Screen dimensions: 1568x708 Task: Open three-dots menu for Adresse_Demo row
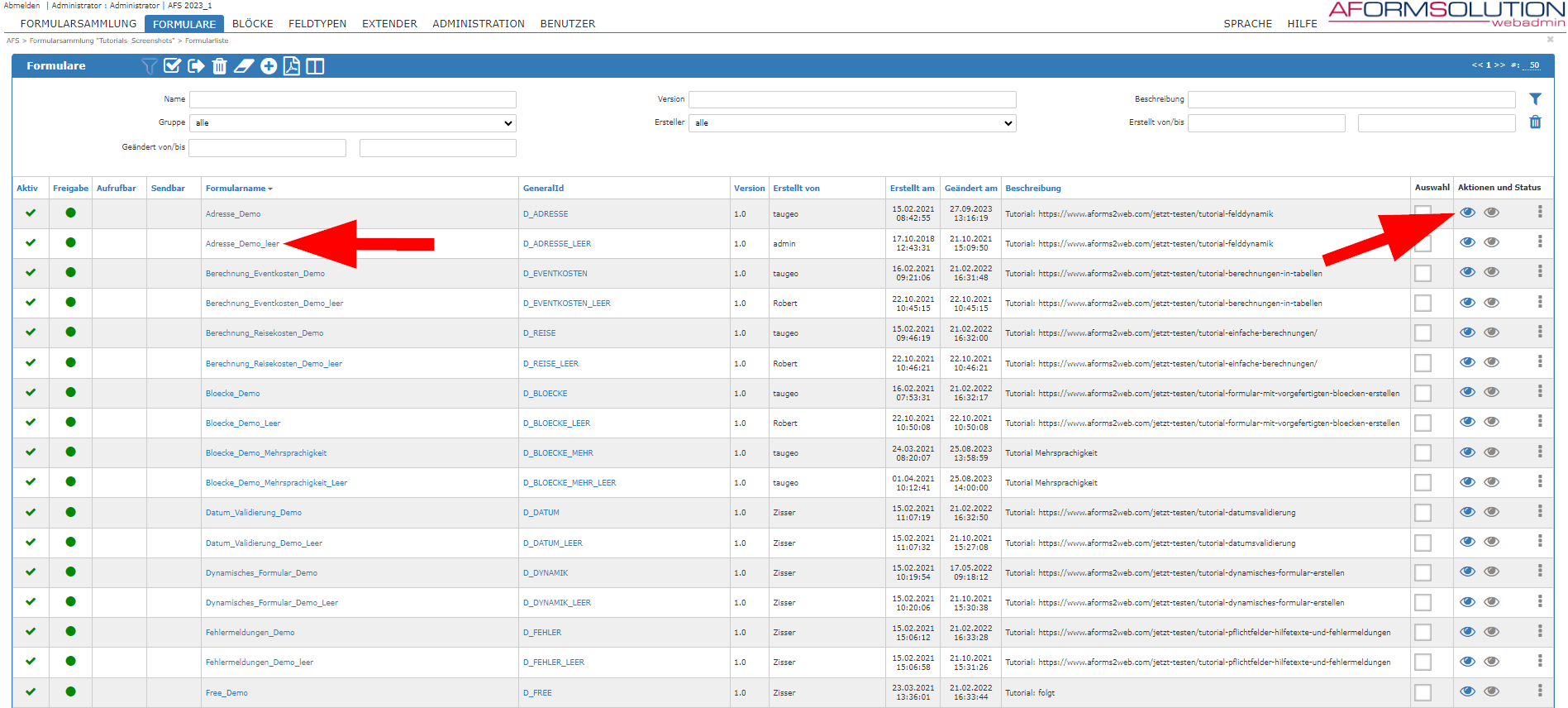1540,212
